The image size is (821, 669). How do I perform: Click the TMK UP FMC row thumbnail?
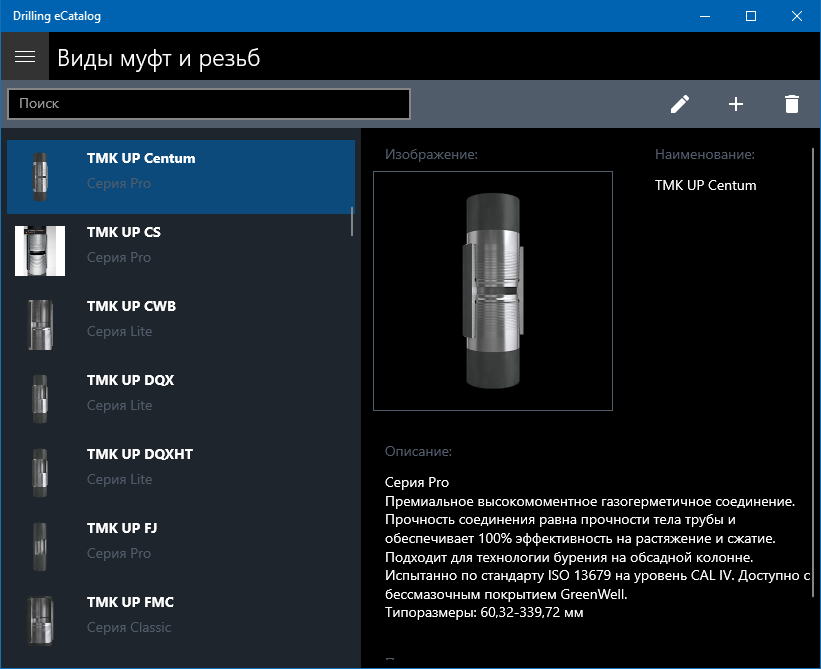40,620
